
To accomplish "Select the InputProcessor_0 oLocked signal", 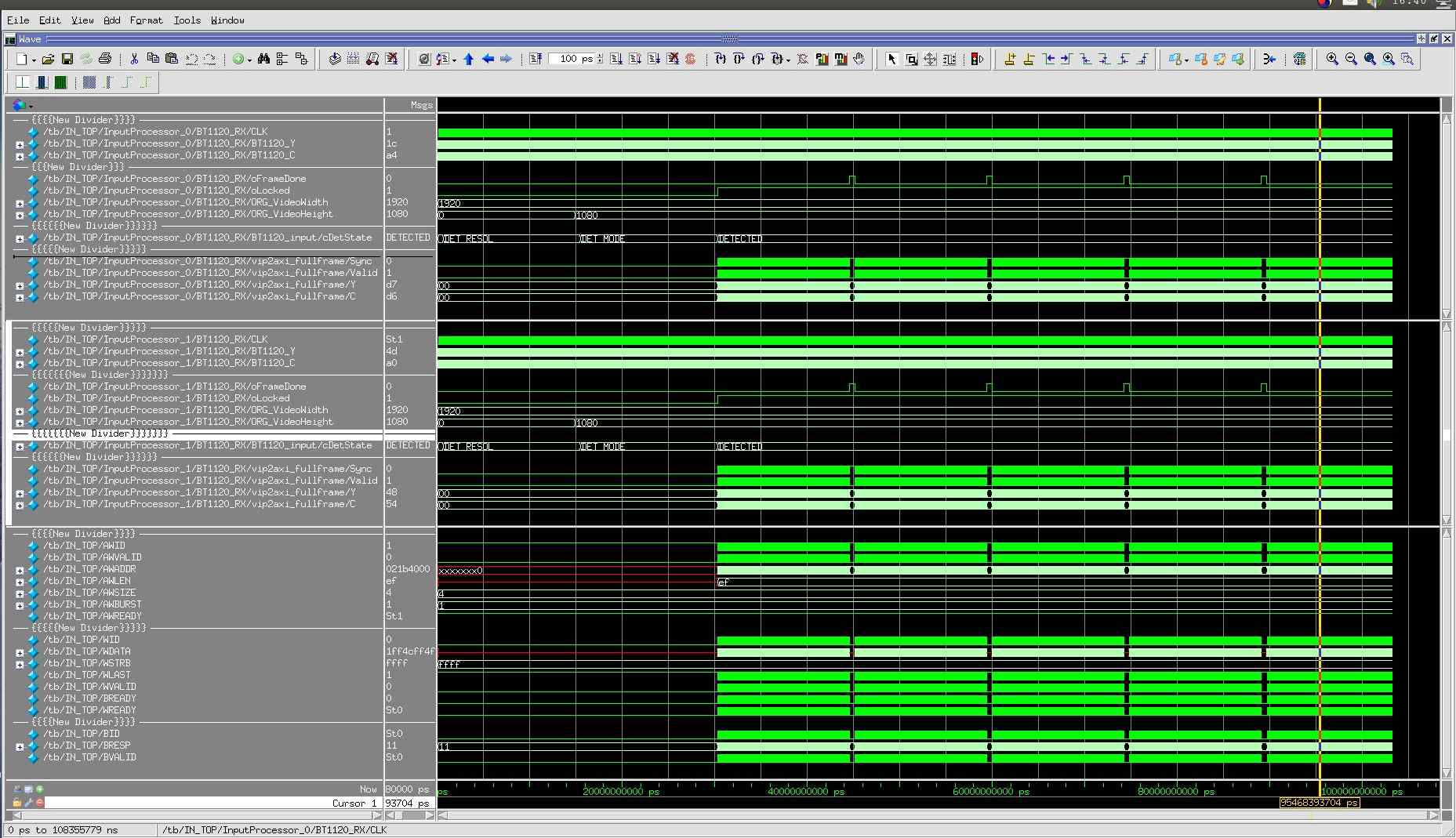I will pyautogui.click(x=166, y=190).
